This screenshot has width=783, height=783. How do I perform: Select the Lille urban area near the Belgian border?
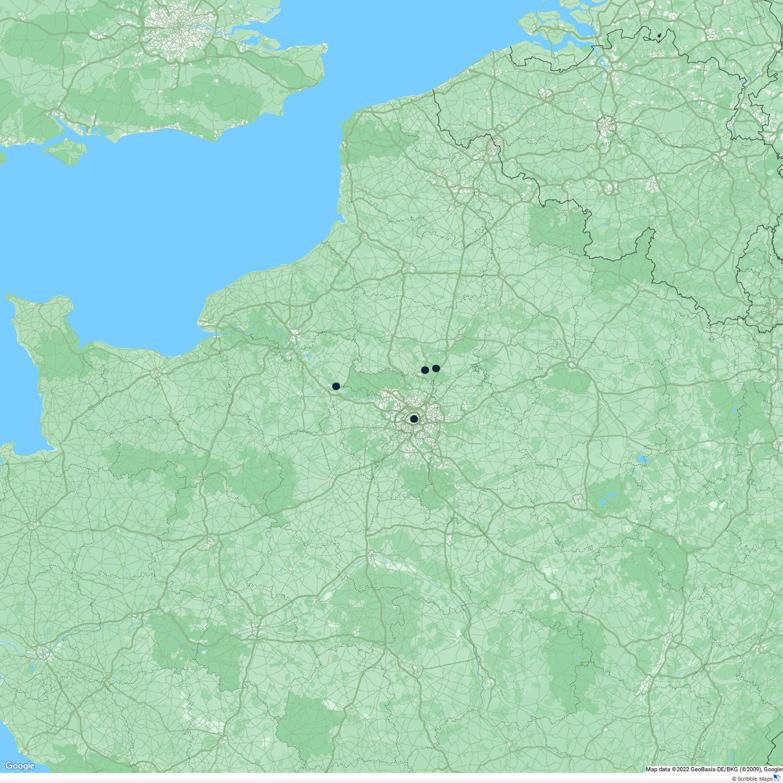point(492,147)
